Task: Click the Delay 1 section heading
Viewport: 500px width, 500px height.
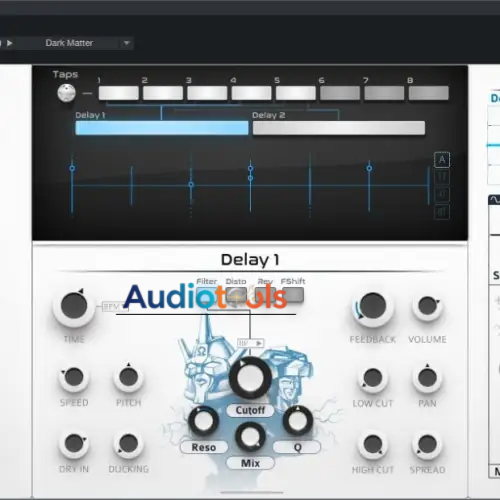Action: coord(250,260)
